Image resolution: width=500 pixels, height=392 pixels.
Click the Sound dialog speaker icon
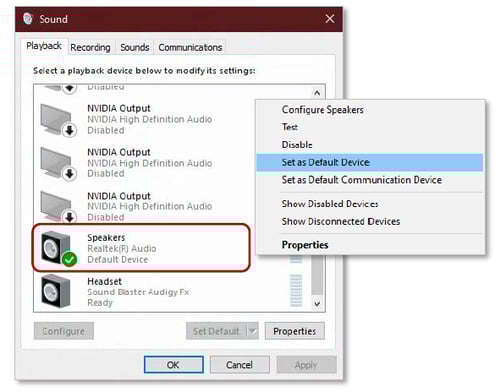pos(28,19)
